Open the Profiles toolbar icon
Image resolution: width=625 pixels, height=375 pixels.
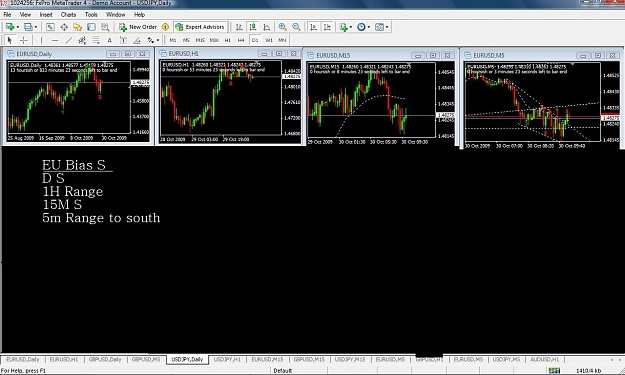click(28, 27)
